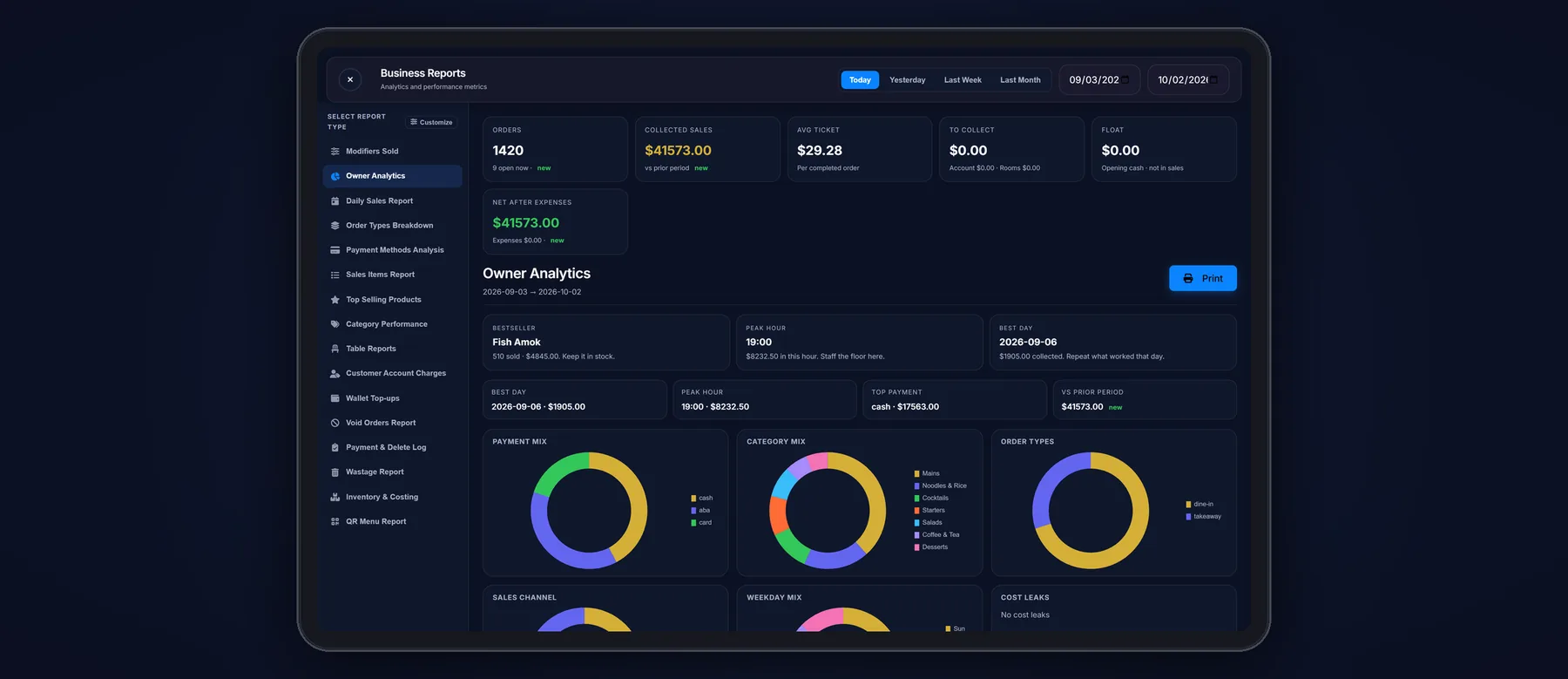Click the cash · $17563.00 top payment value

point(905,407)
